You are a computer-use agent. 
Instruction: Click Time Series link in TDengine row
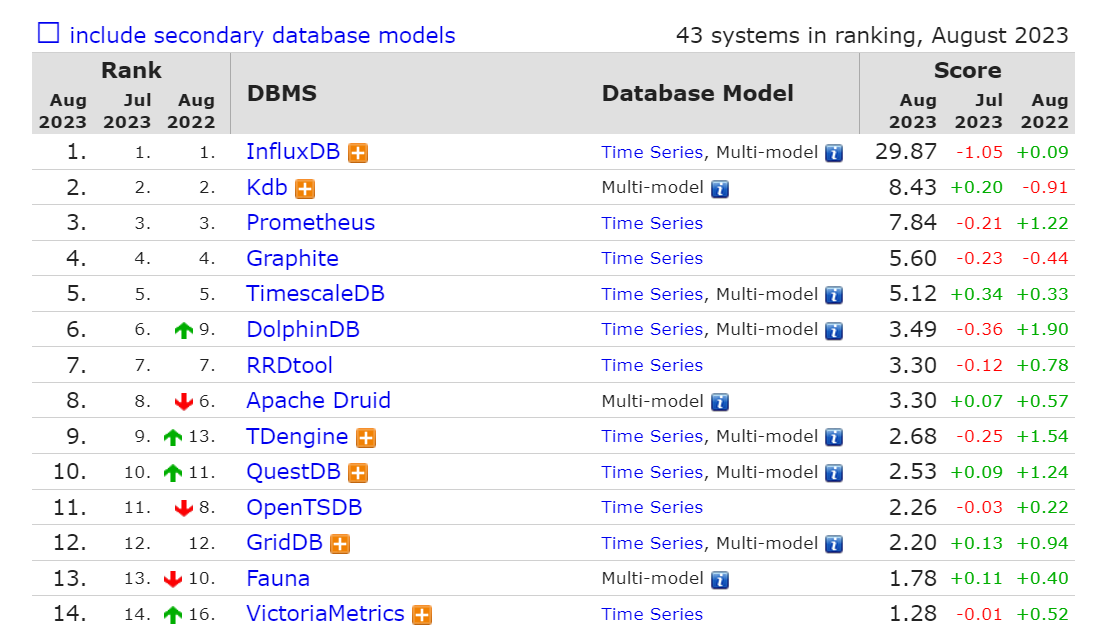click(652, 436)
